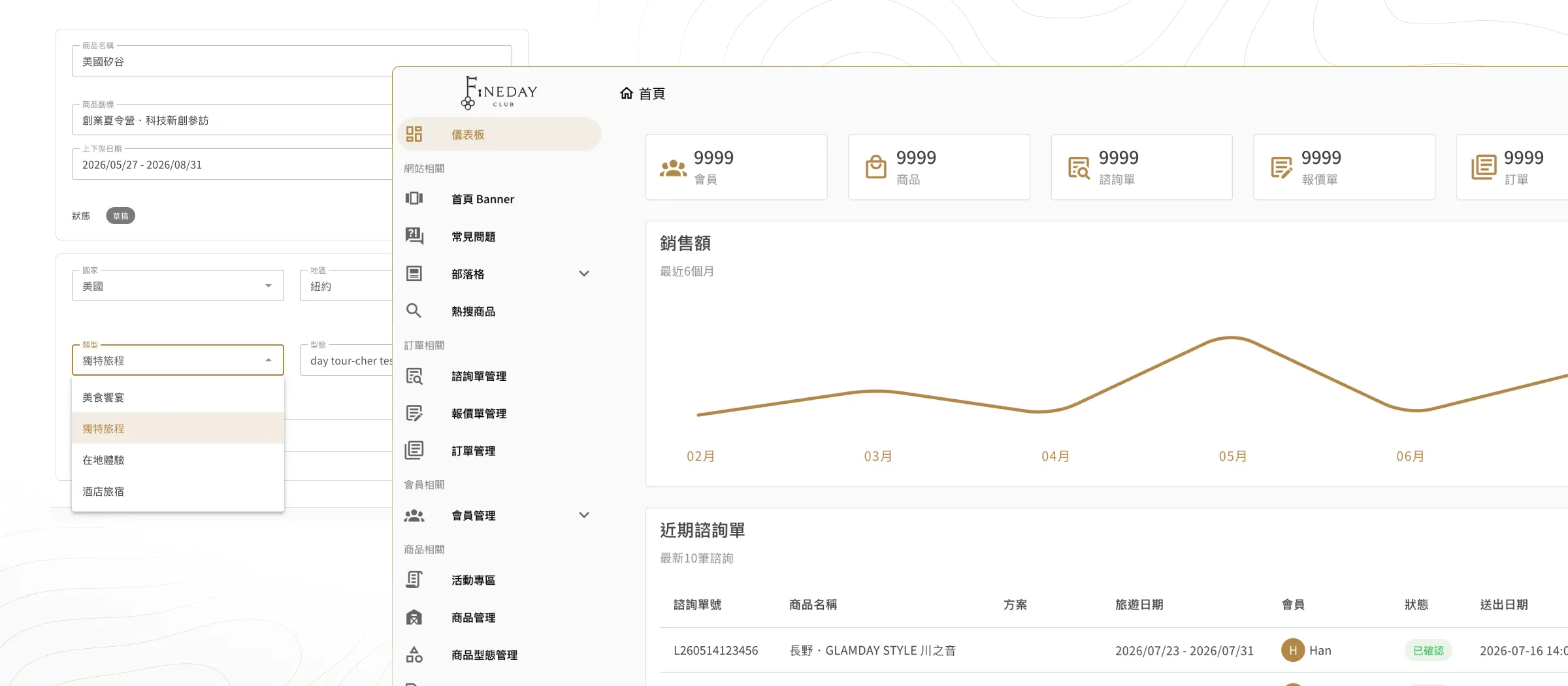
Task: Open the 地區 dropdown showing 紐約
Action: click(346, 286)
